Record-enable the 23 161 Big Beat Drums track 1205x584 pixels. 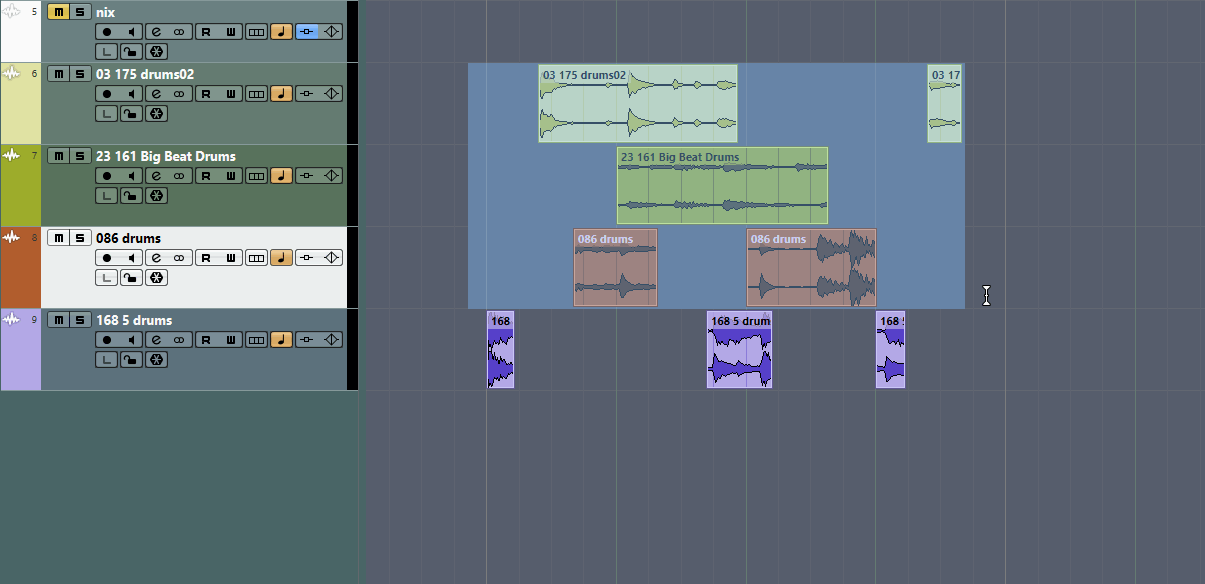click(x=107, y=176)
